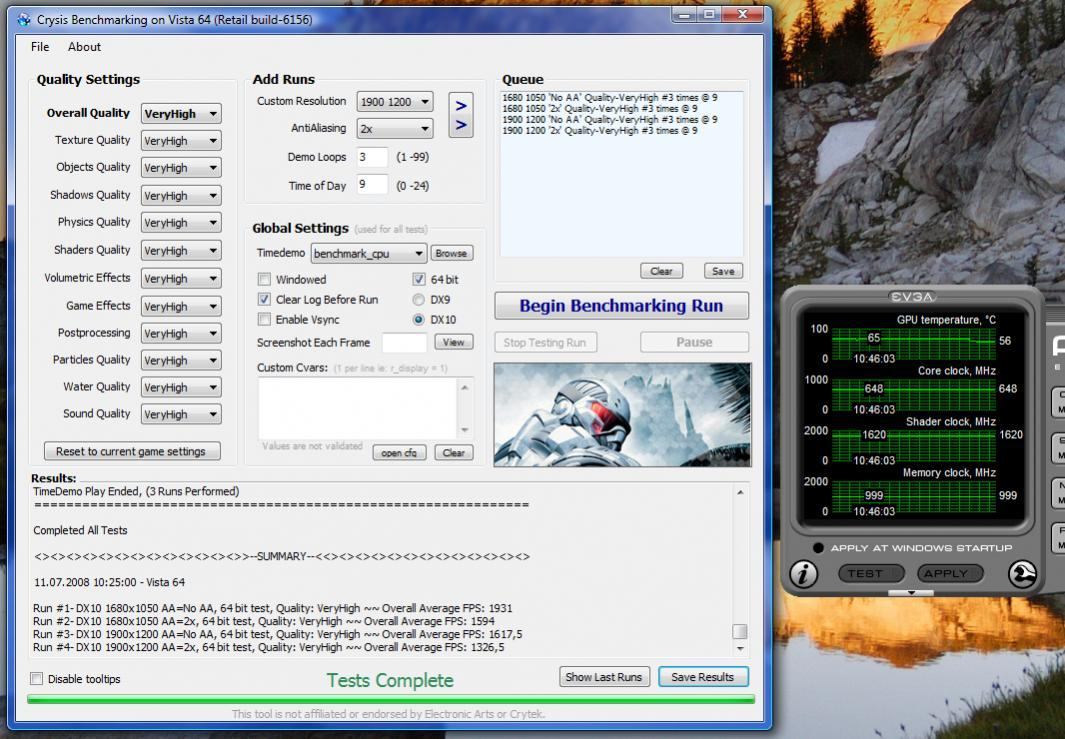This screenshot has height=739, width=1065.
Task: Click Save Results button
Action: [703, 677]
